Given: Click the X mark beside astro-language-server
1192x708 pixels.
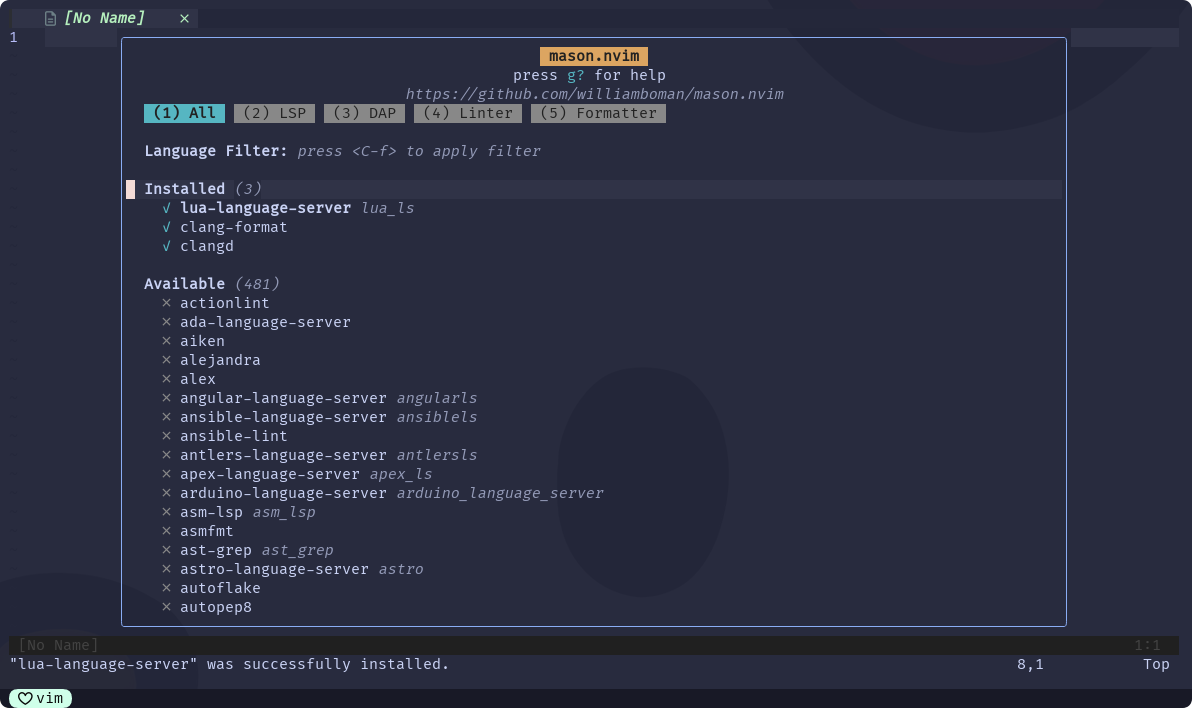Looking at the screenshot, I should tap(166, 569).
